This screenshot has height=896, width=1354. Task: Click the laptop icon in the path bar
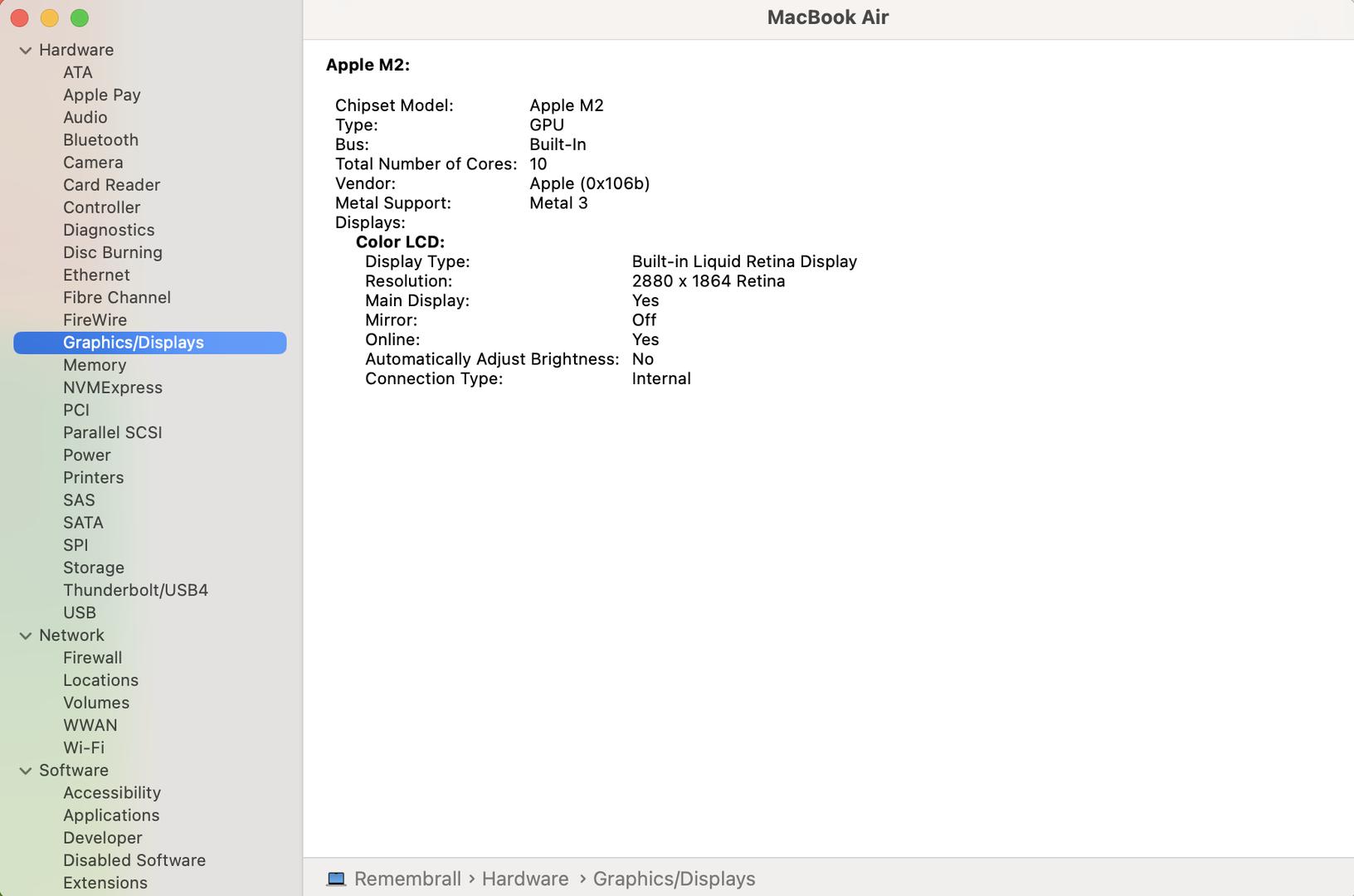pyautogui.click(x=336, y=879)
